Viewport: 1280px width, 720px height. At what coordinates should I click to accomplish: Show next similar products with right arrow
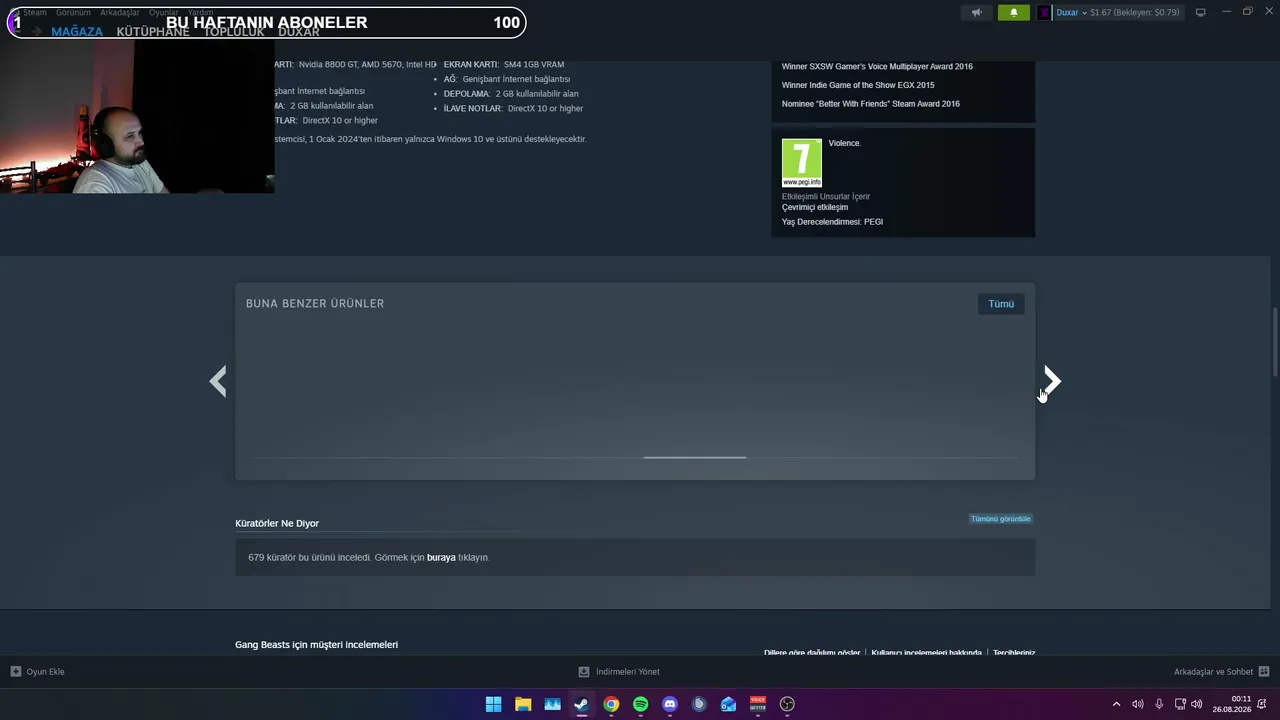click(x=1052, y=381)
